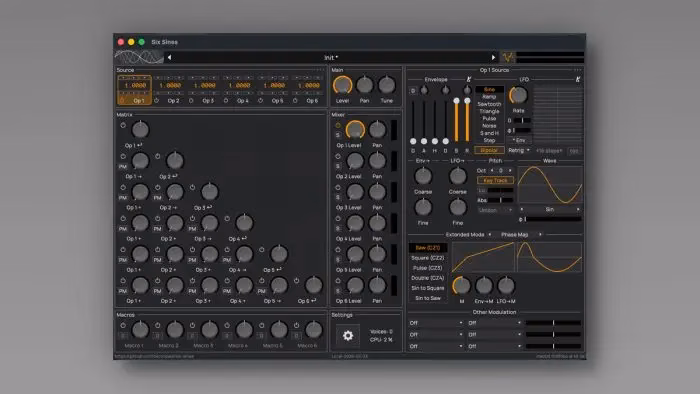Toggle the Macro 2 power icon
This screenshot has width=700, height=394.
point(158,326)
